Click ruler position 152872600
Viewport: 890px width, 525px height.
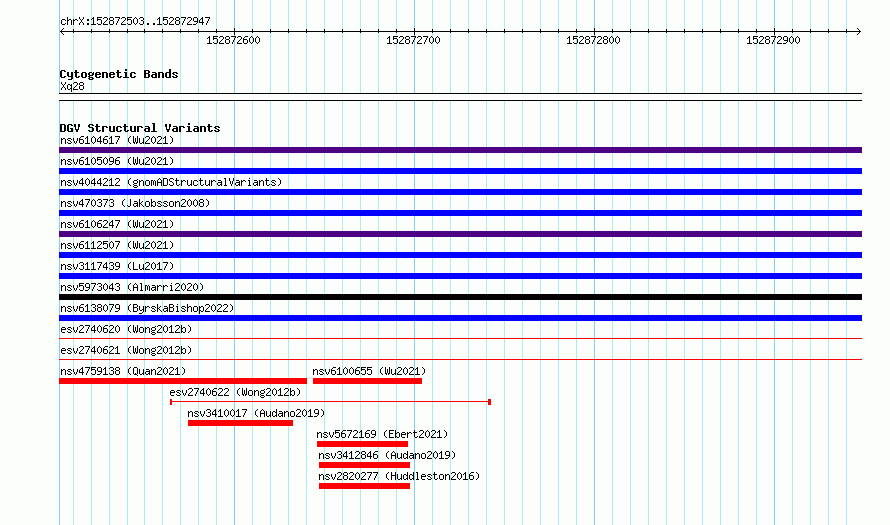click(233, 40)
